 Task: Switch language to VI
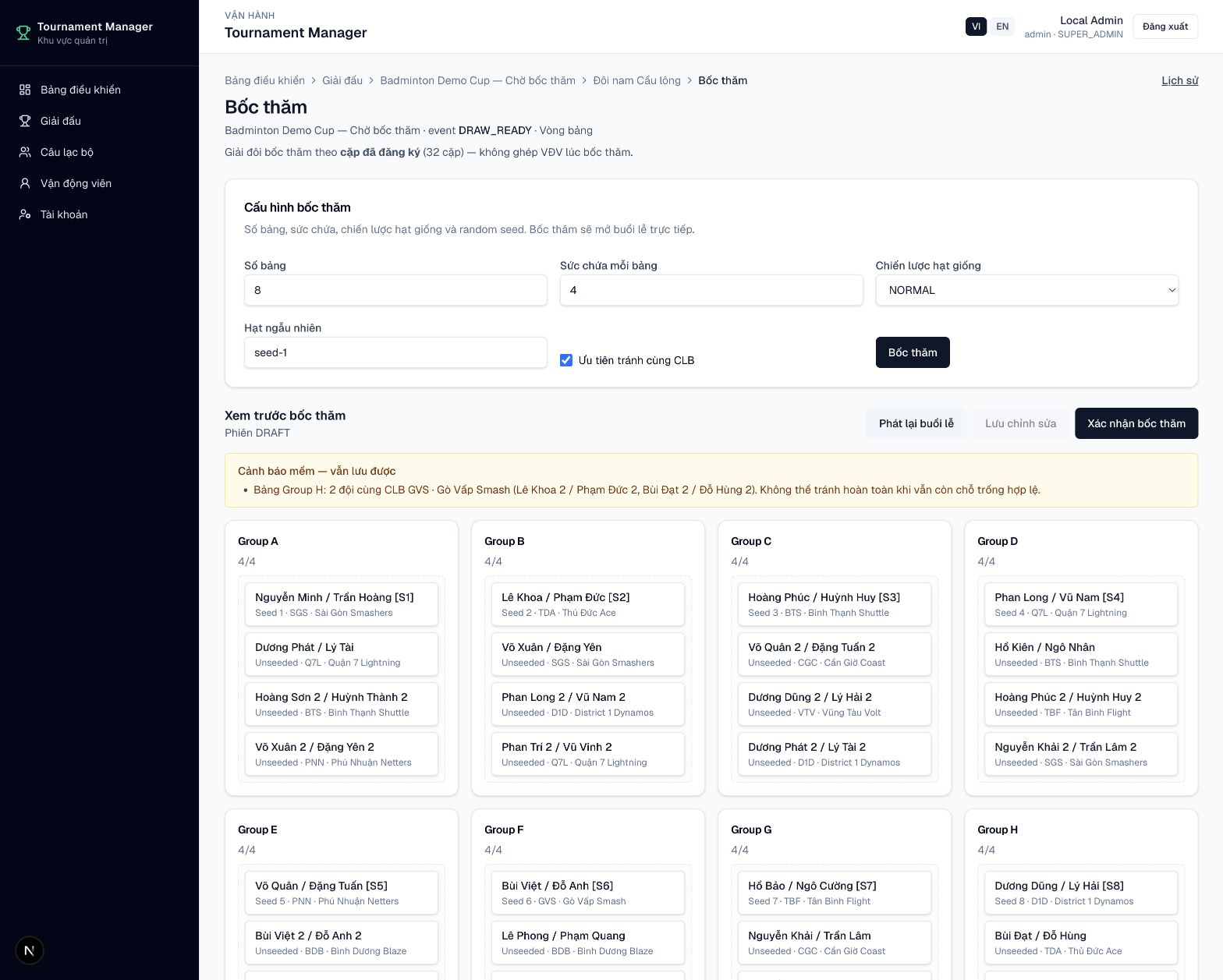976,27
